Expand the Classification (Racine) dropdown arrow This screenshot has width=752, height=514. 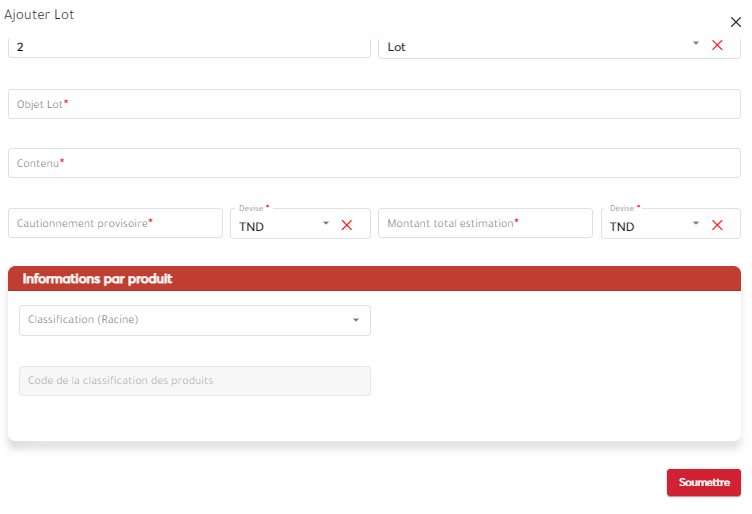point(356,321)
